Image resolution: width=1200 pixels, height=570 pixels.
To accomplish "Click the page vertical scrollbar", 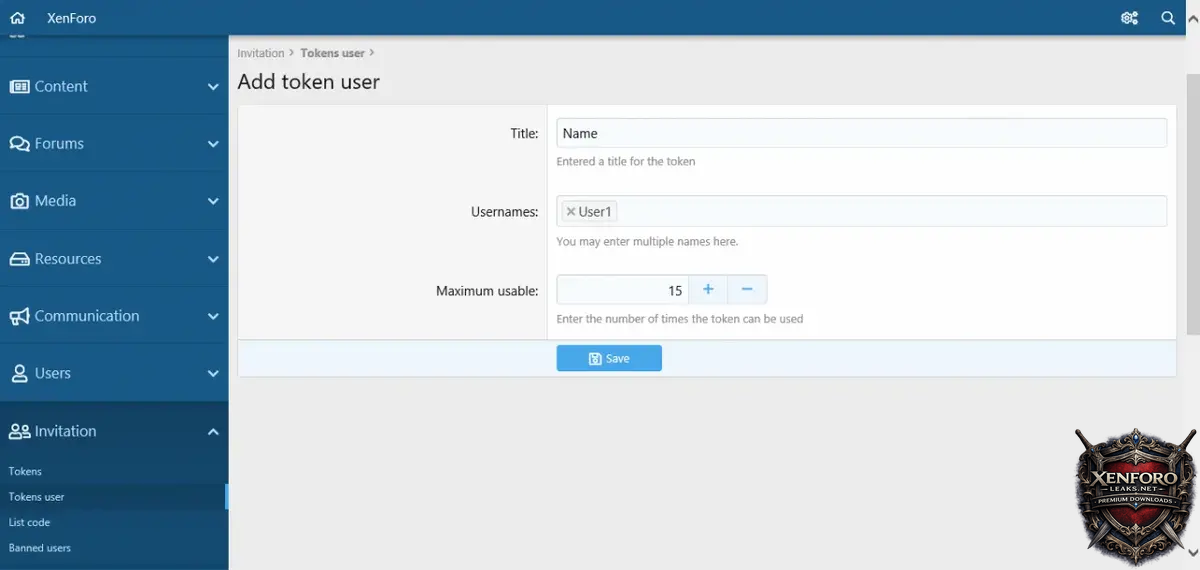I will pos(1192,200).
